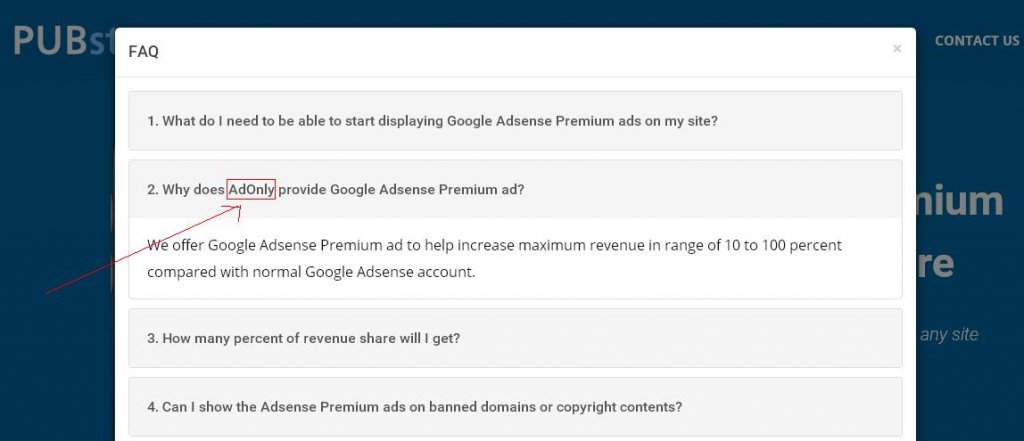Close the FAQ dialog with the × button
This screenshot has height=441, width=1024.
point(897,48)
